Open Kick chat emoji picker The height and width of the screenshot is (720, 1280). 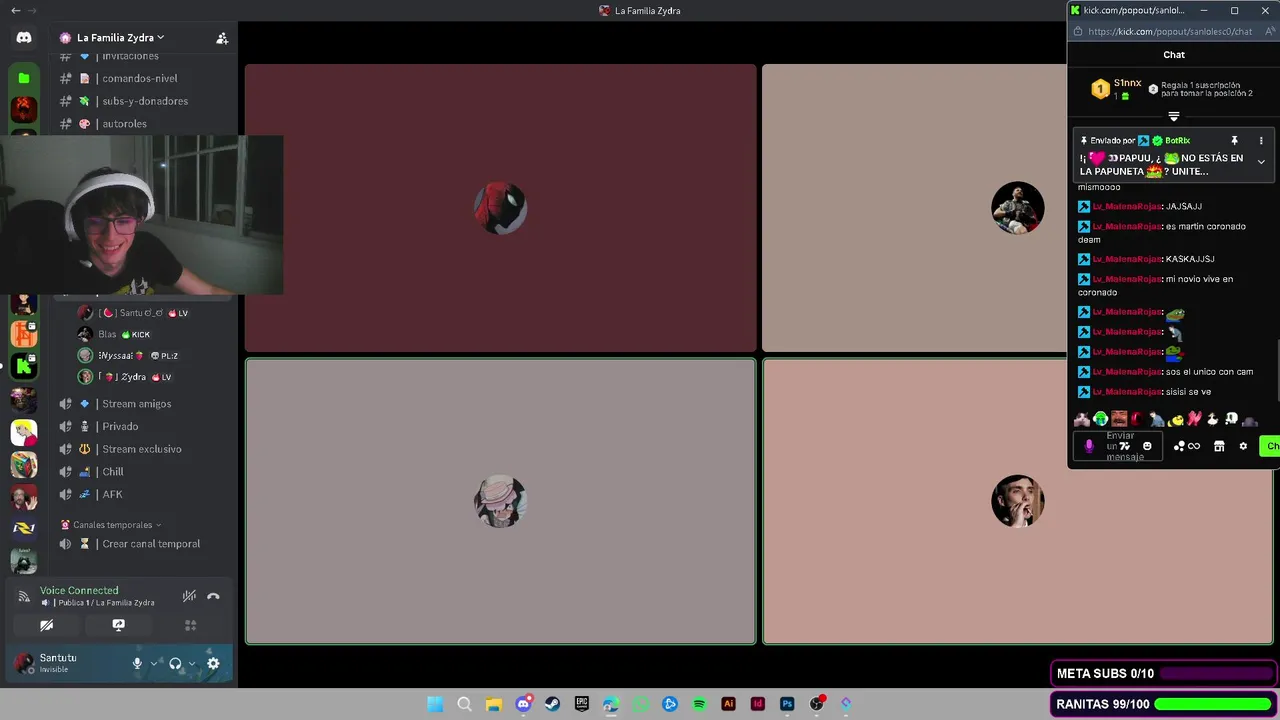(x=1147, y=446)
